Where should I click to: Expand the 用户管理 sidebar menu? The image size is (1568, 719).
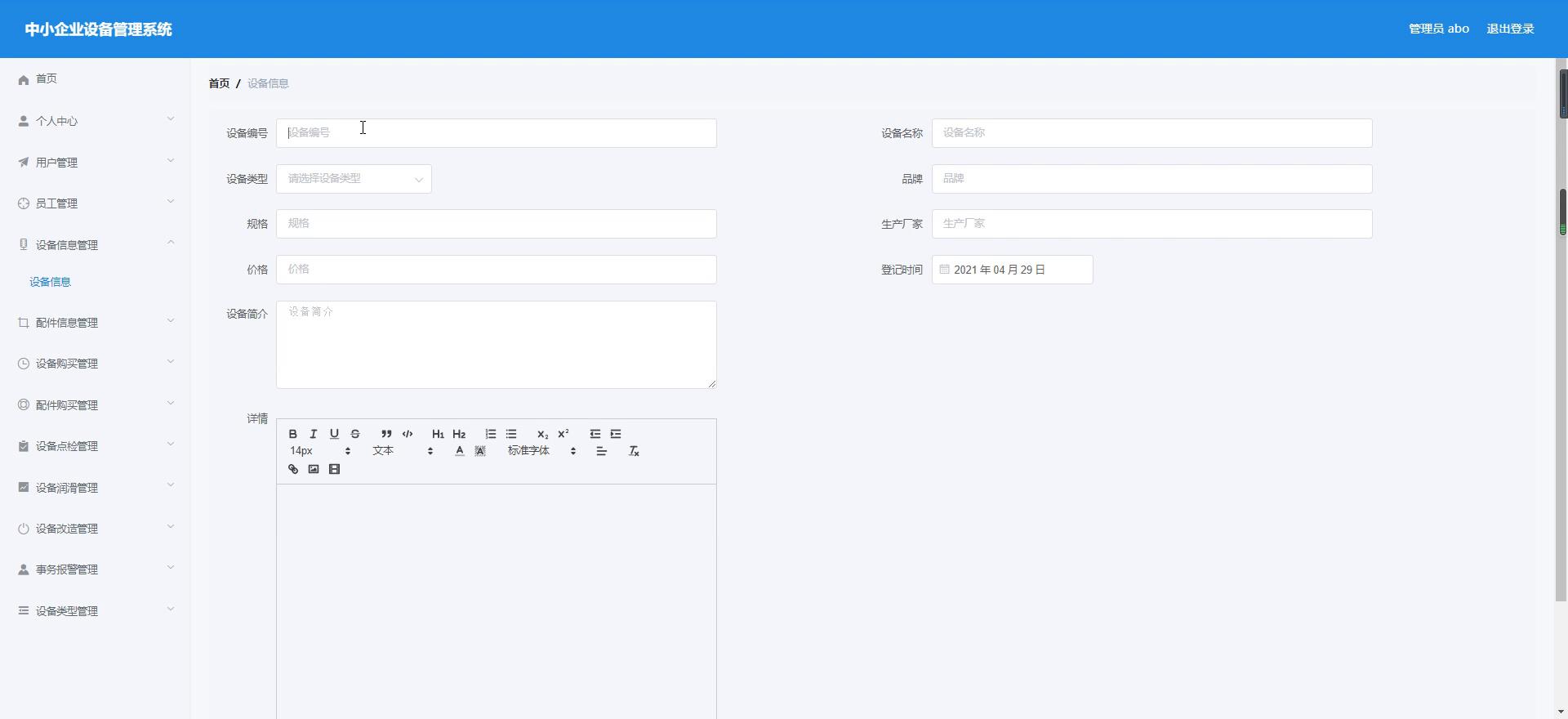tap(95, 163)
